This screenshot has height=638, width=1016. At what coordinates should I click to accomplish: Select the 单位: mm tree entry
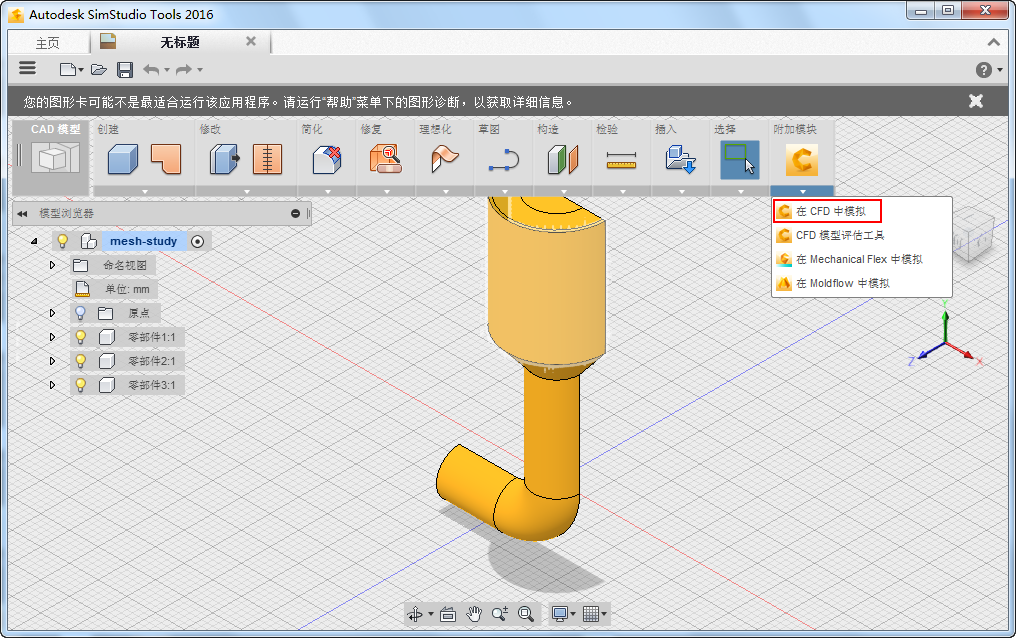(x=127, y=289)
